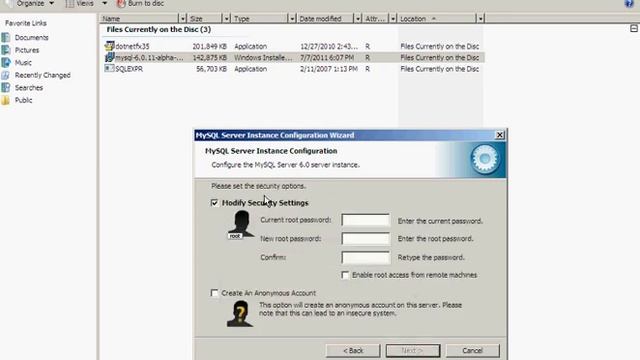Close the MySQL wizard dialog
Screen dimensions: 640x360
coord(500,135)
